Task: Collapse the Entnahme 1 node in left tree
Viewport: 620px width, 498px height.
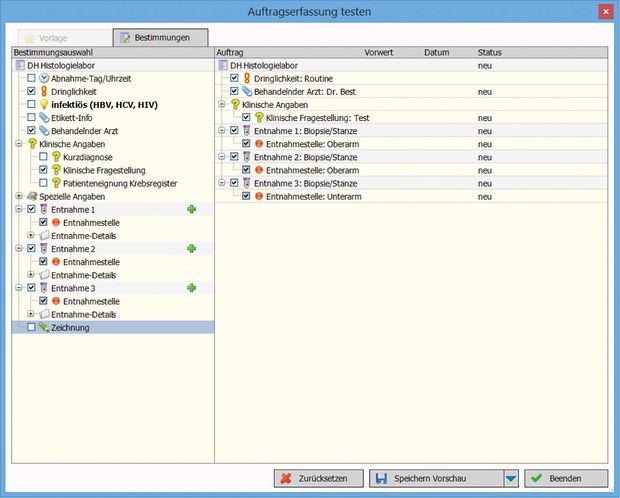Action: coord(19,209)
